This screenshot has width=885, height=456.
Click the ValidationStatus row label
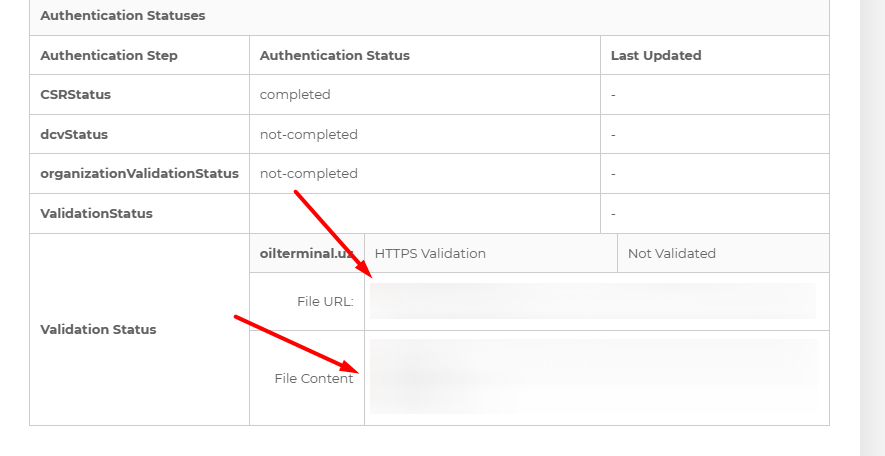tap(97, 213)
